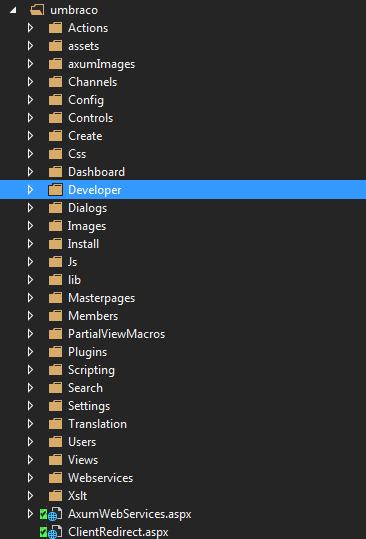Select the Translation folder label

click(x=97, y=424)
